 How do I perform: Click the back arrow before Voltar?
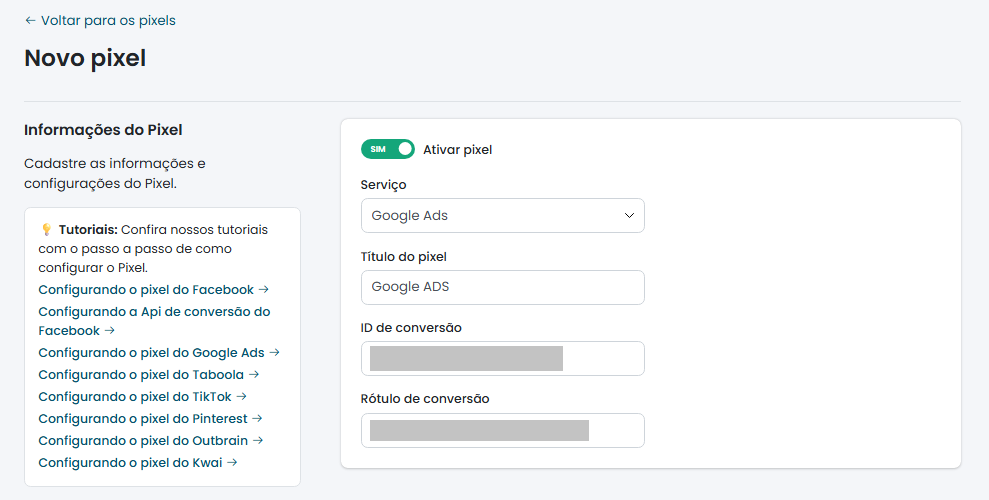pyautogui.click(x=30, y=20)
